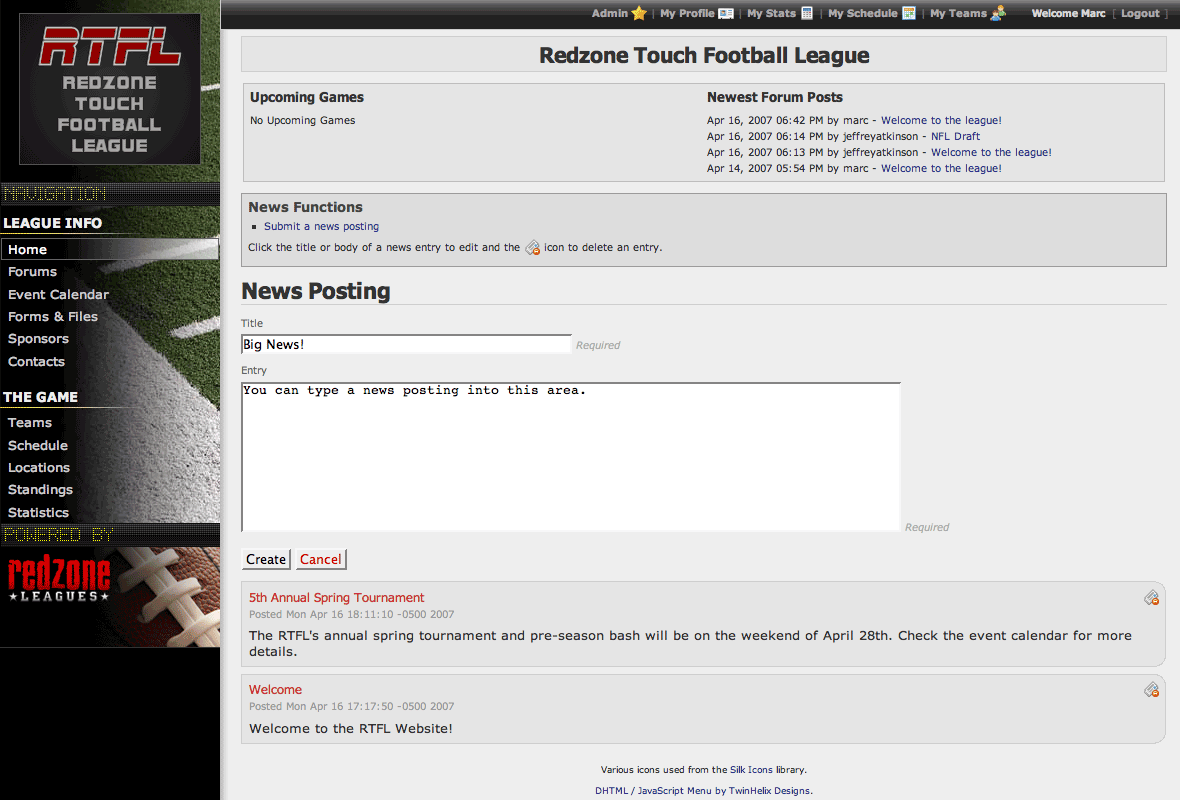Open the My Schedule calendar icon
Viewport: 1180px width, 800px height.
point(909,14)
